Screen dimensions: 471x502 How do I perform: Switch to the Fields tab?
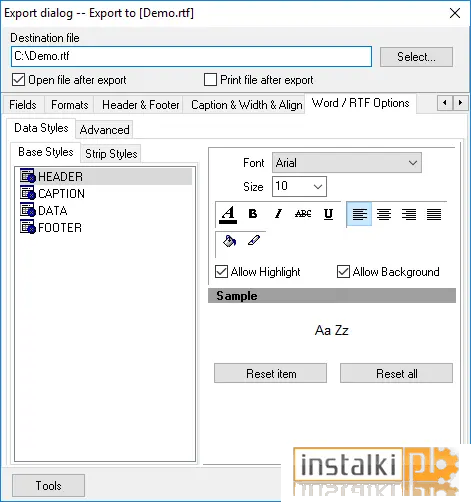tap(23, 105)
